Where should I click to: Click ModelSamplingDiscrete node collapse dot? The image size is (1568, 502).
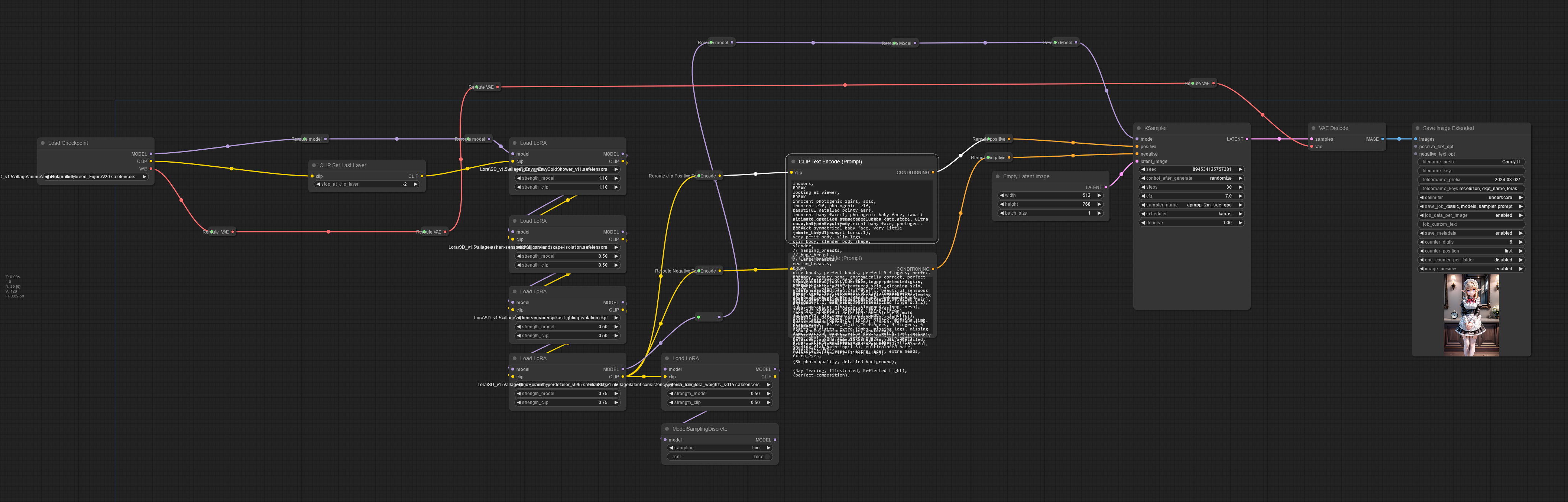667,429
